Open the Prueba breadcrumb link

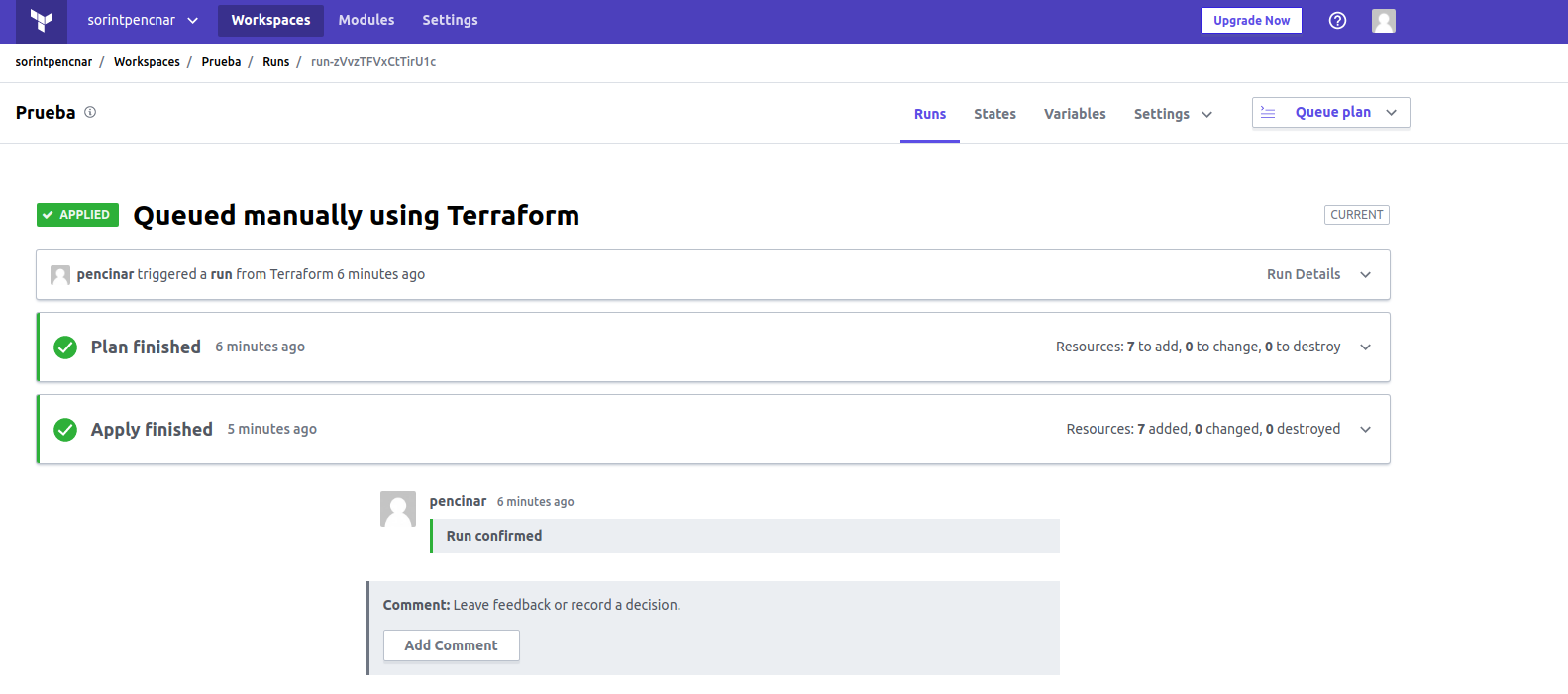[x=221, y=61]
